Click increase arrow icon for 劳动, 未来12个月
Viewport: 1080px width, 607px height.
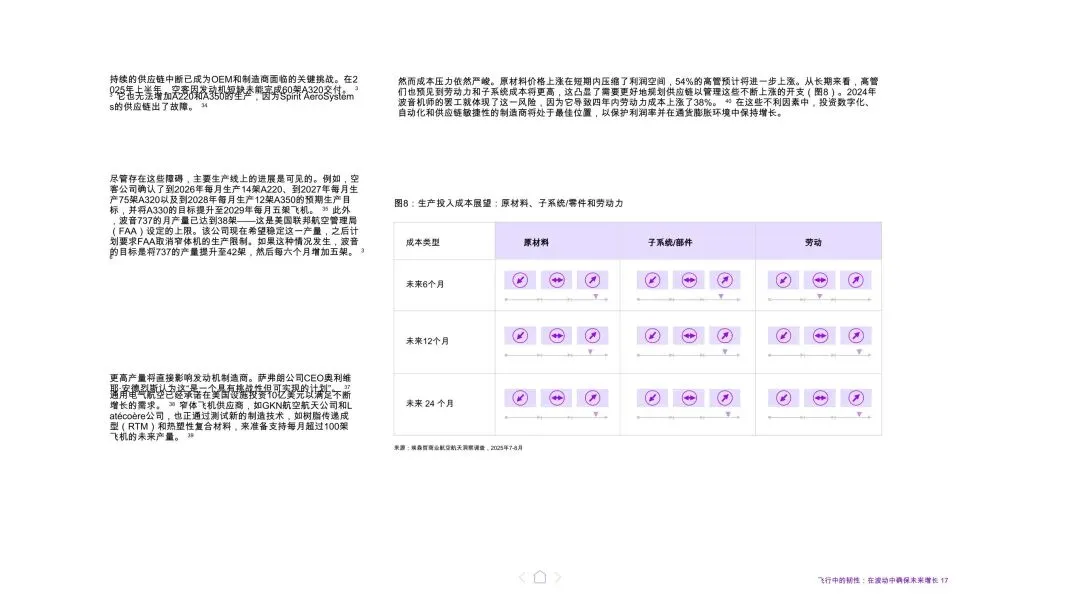[x=855, y=336]
